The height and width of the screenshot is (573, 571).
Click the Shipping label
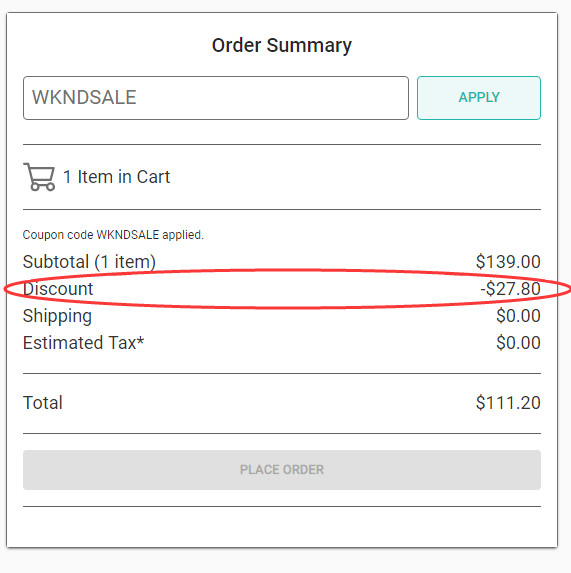tap(57, 316)
